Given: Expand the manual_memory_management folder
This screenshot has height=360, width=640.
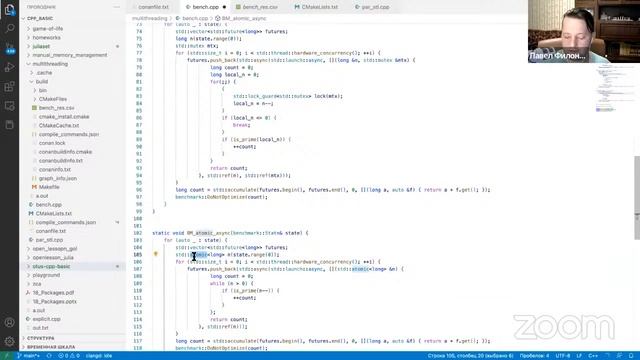Looking at the screenshot, I should tap(70, 55).
